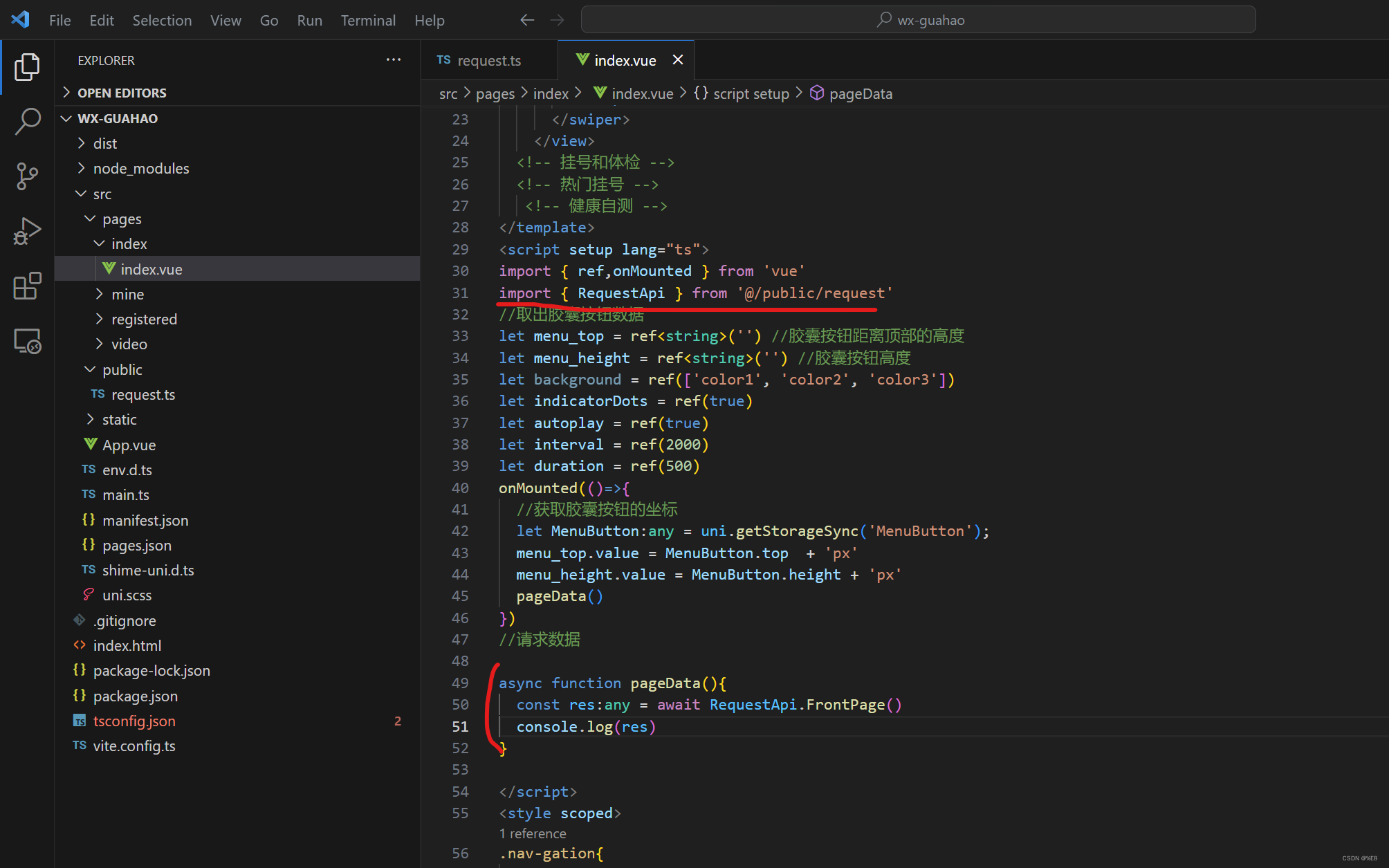
Task: Open Run and Debug view
Action: 27,231
